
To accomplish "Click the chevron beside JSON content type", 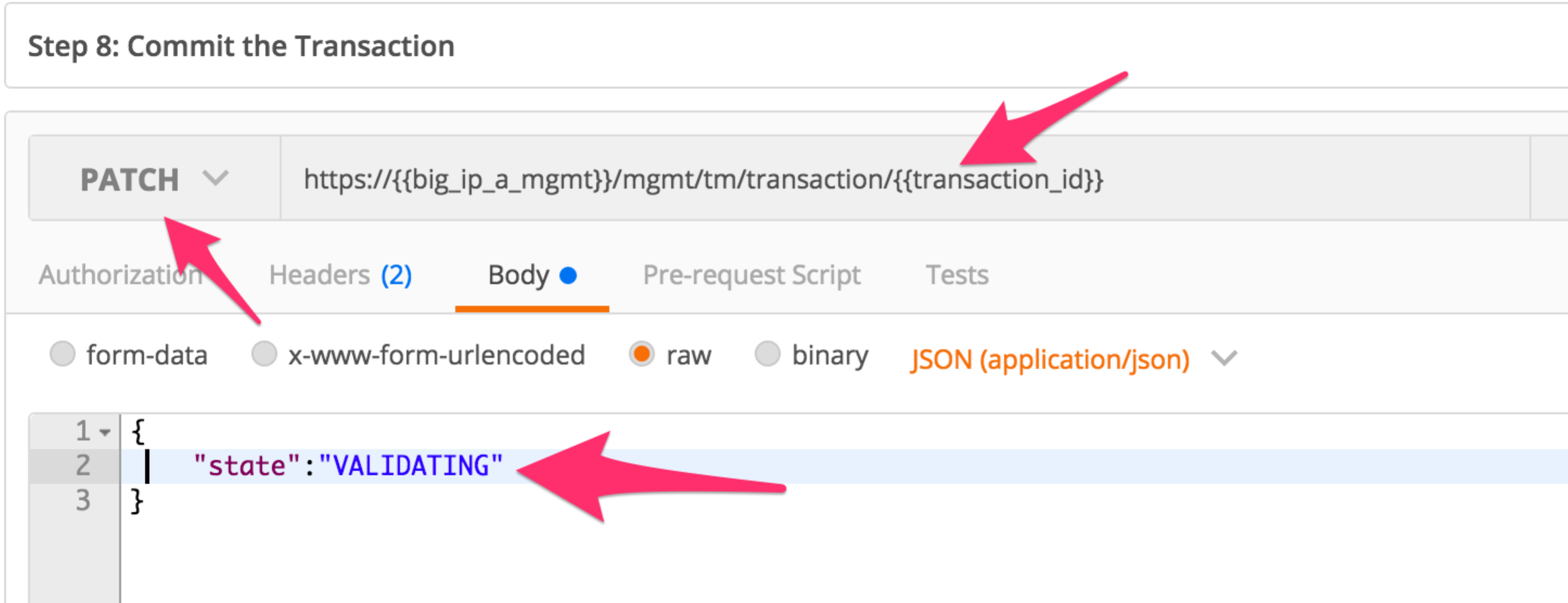I will click(x=1224, y=357).
